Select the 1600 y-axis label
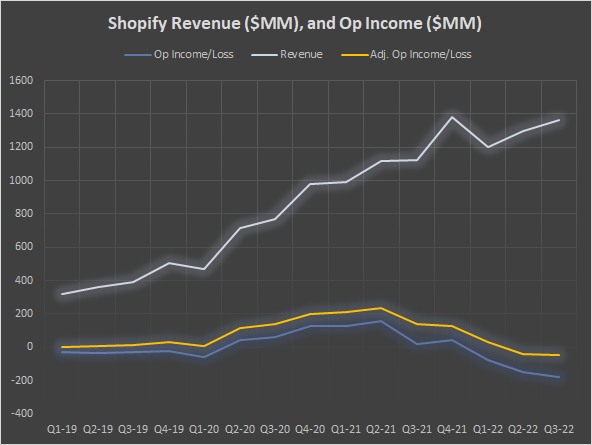The height and width of the screenshot is (445, 592). [21, 80]
